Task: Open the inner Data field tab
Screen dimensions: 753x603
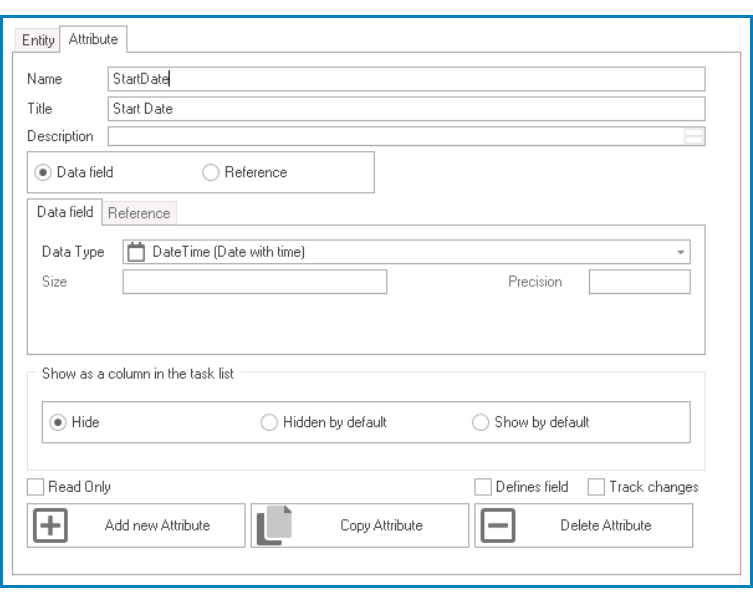Action: pyautogui.click(x=65, y=212)
